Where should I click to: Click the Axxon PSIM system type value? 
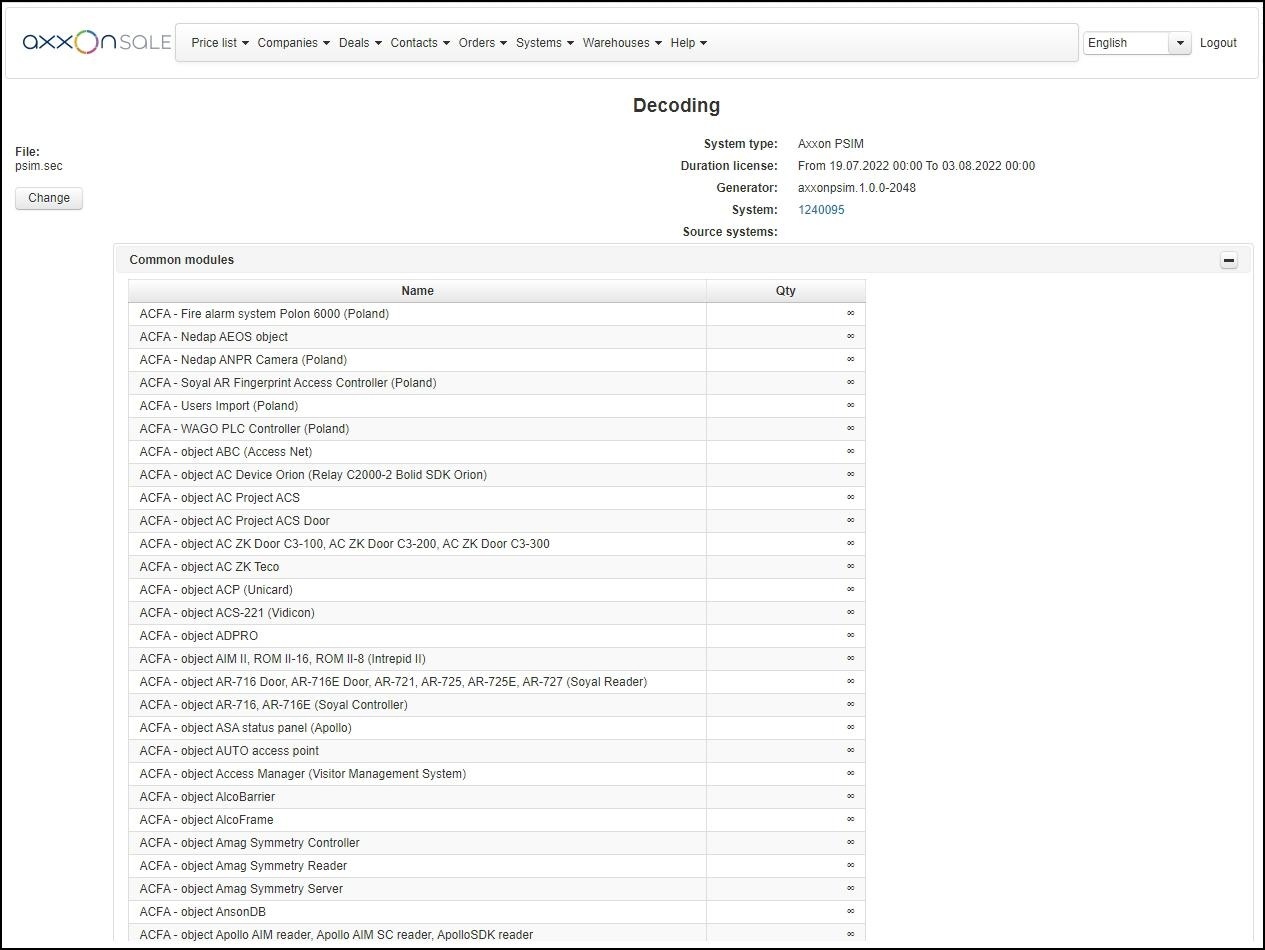pos(831,144)
